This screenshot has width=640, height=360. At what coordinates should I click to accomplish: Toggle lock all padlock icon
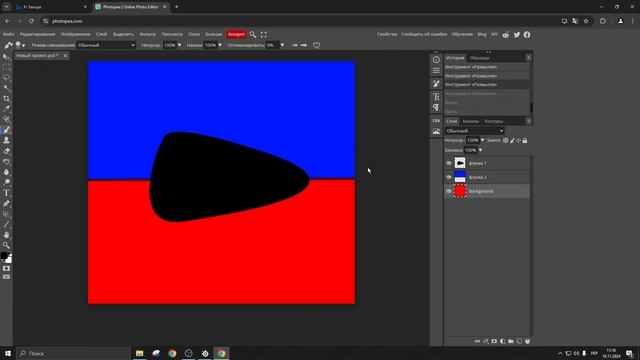[x=525, y=140]
